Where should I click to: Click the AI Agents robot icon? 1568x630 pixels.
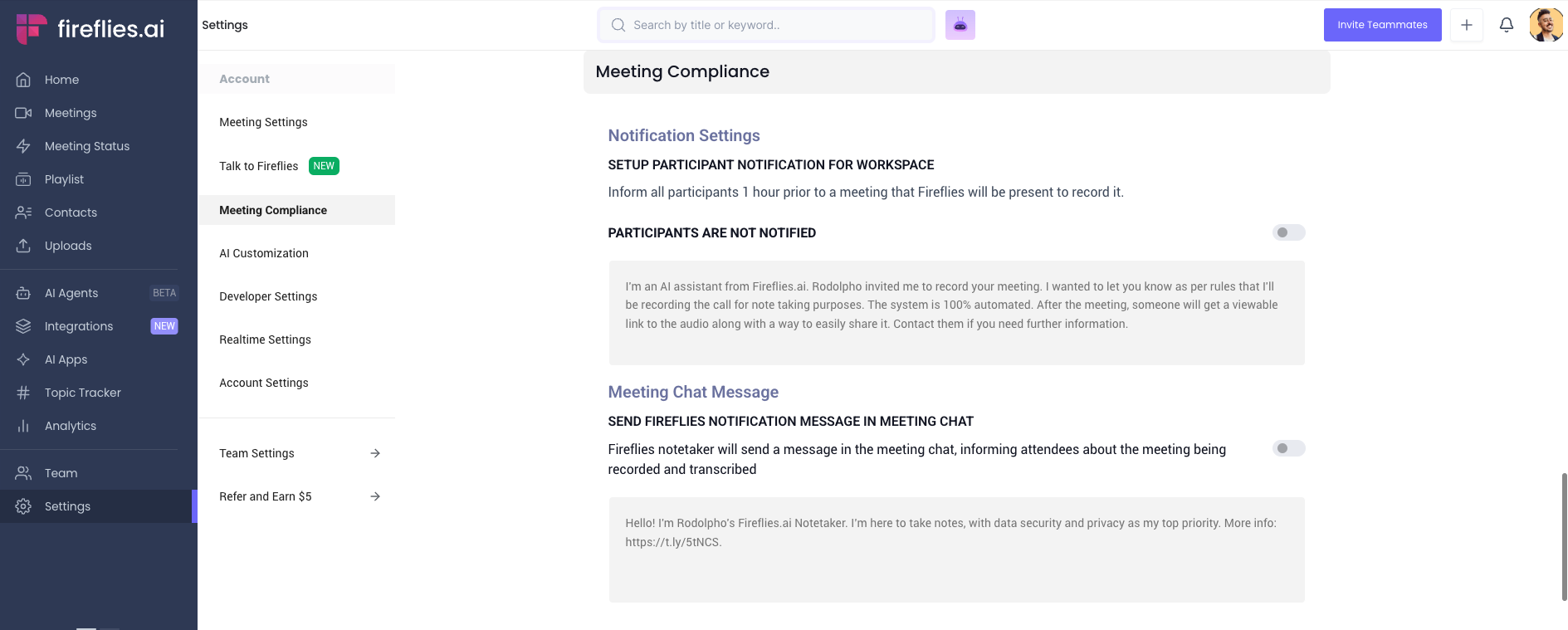point(23,293)
